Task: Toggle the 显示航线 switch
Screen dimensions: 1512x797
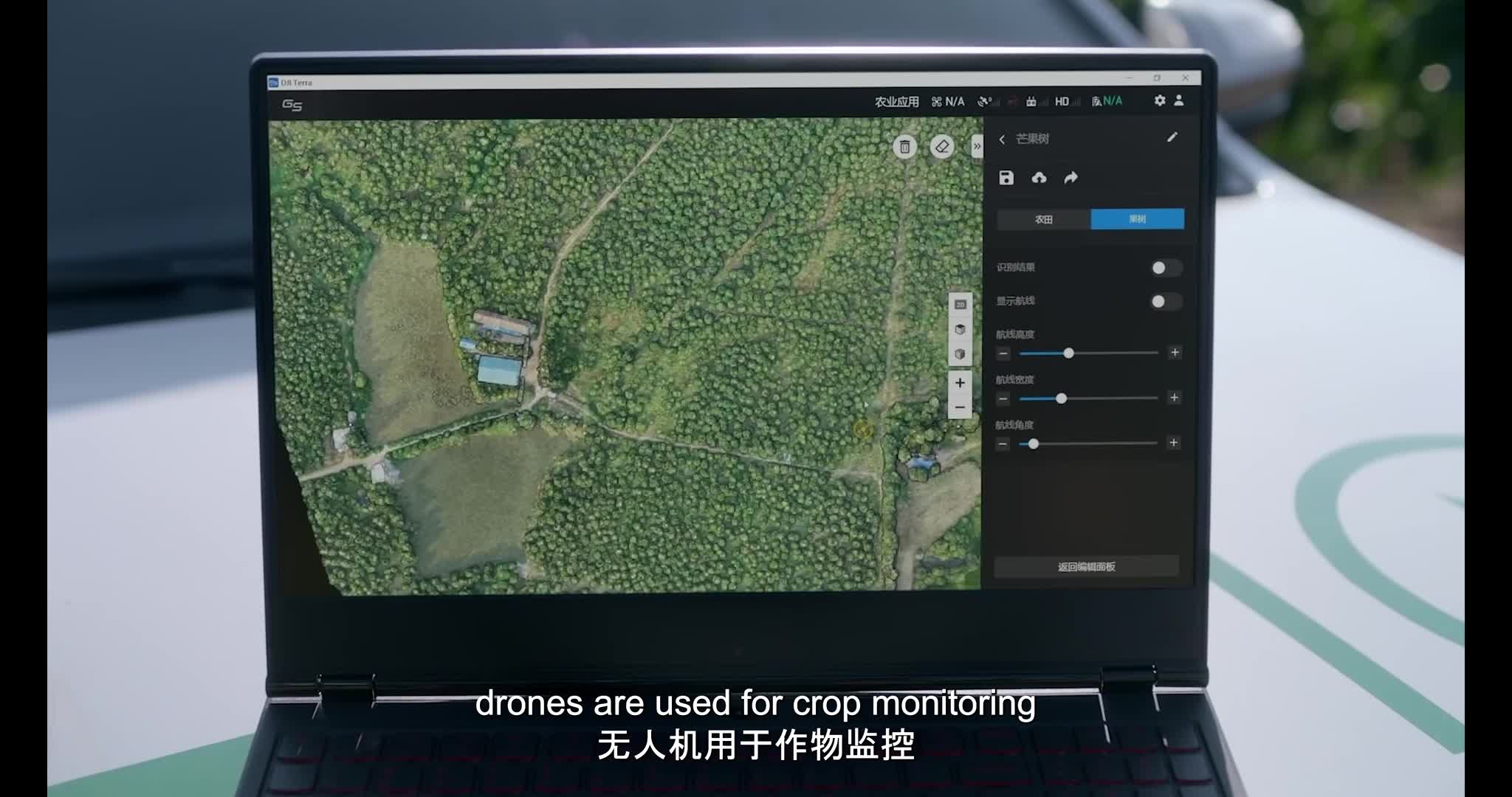Action: [1166, 301]
